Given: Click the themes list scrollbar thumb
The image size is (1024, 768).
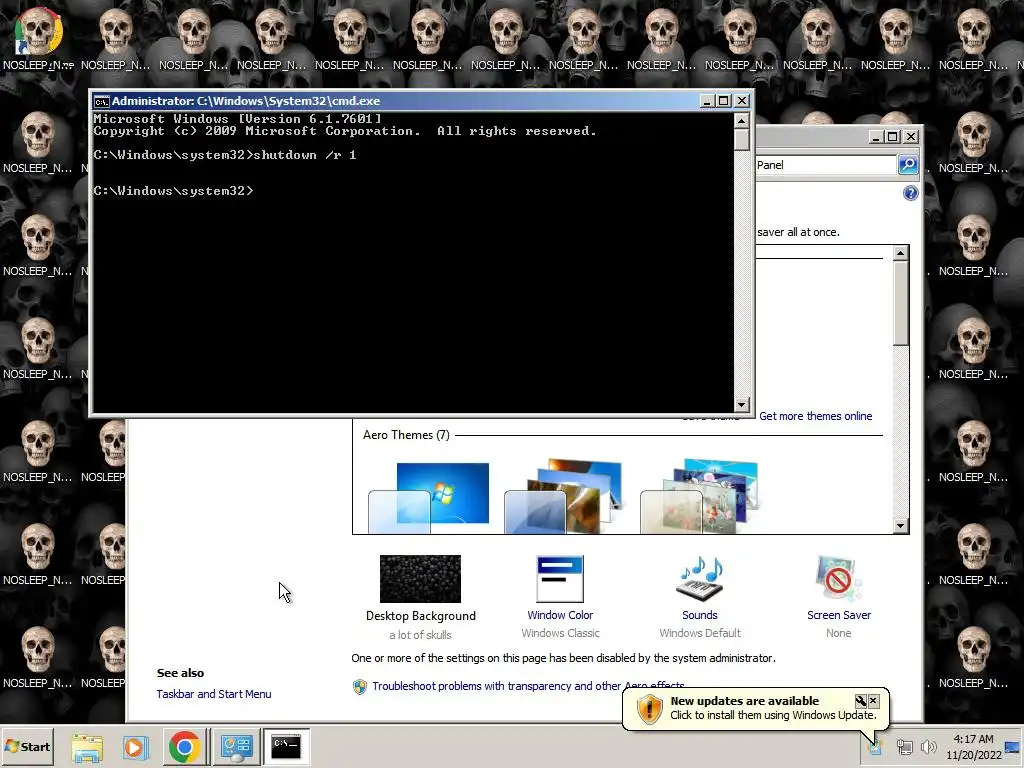Looking at the screenshot, I should coord(901,303).
